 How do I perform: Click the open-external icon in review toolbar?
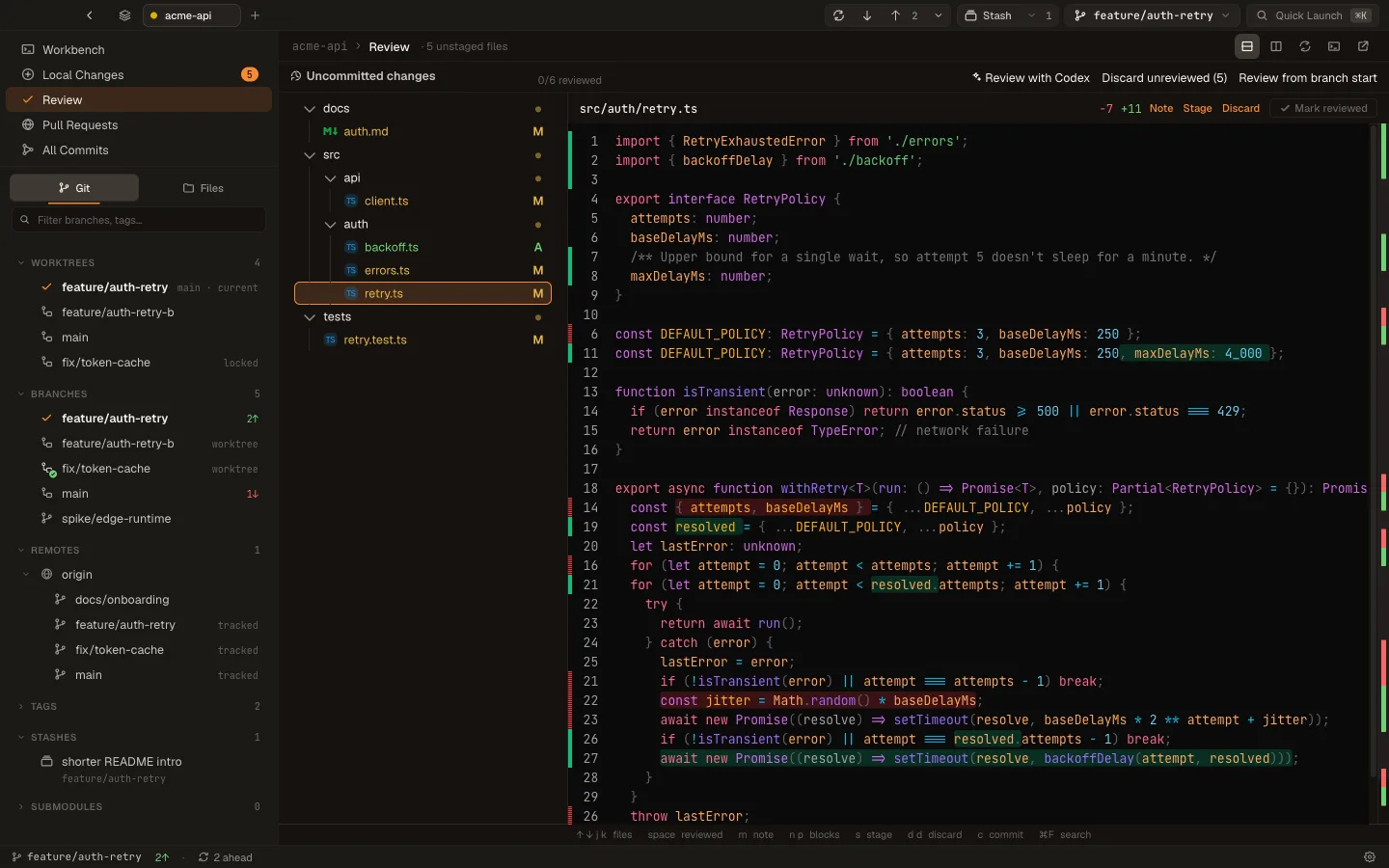1363,46
